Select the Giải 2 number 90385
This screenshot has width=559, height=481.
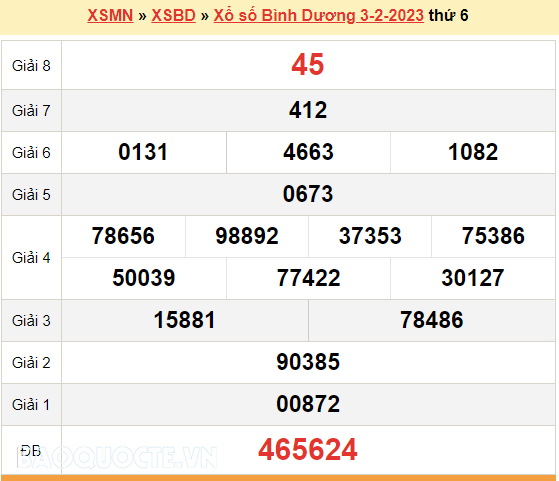(x=308, y=362)
